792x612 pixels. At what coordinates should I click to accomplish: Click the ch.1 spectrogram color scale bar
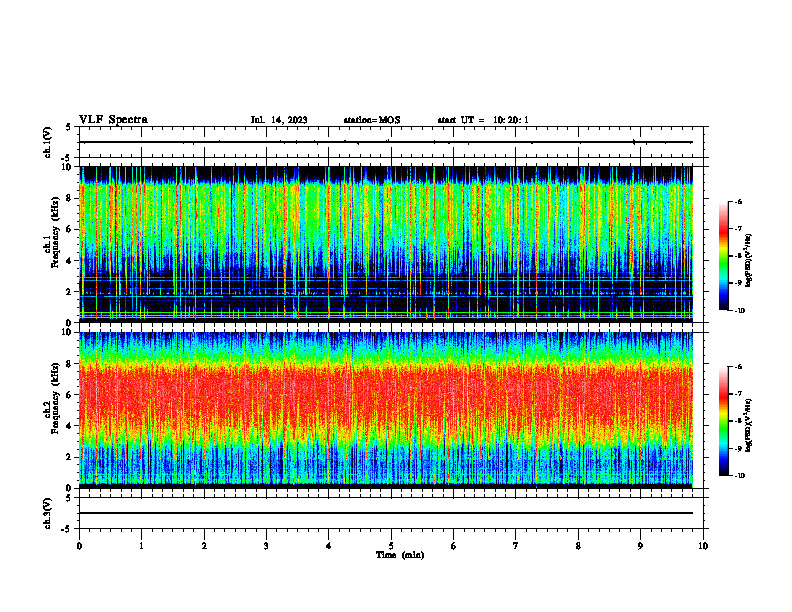coord(723,256)
